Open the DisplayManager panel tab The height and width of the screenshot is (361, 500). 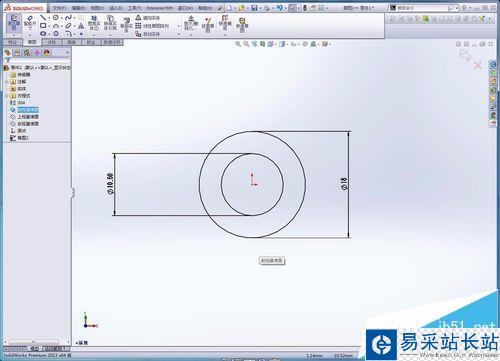[47, 52]
